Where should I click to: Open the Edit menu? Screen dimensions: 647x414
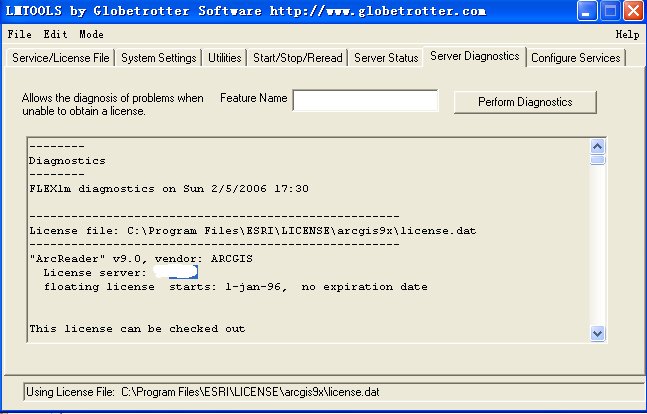point(55,34)
